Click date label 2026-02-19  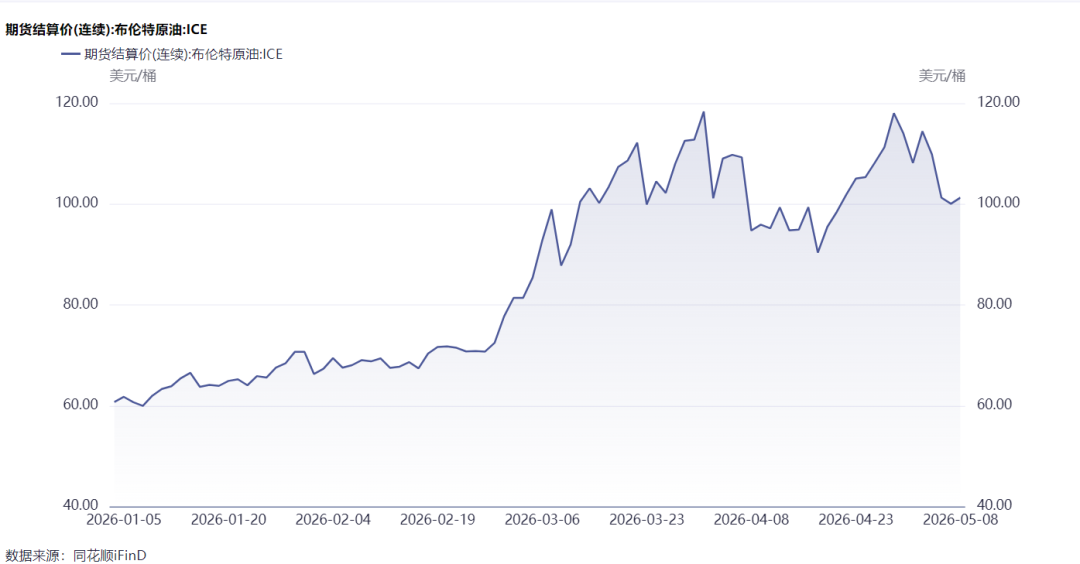pos(437,520)
